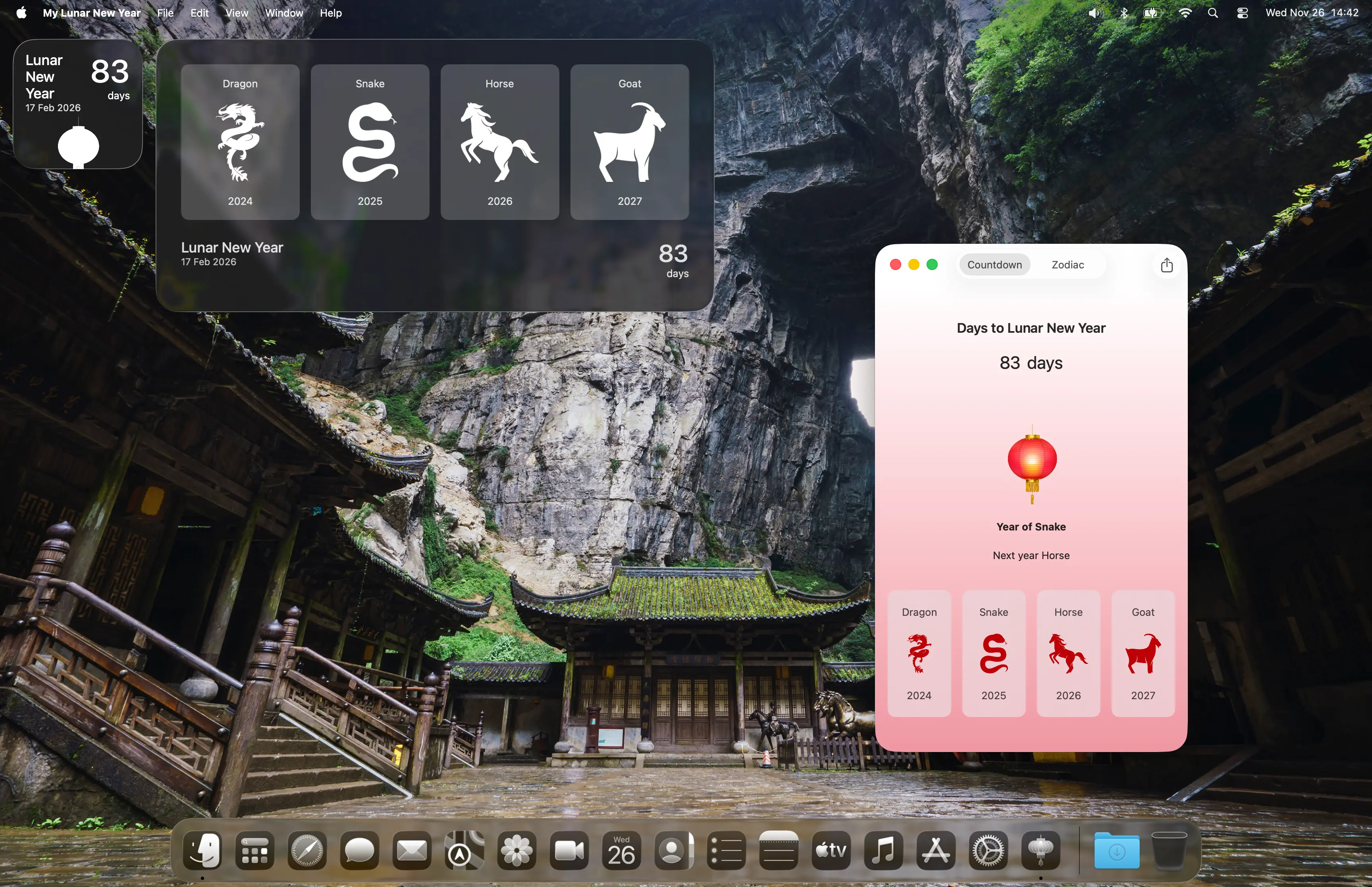Open System Settings from the dock
The width and height of the screenshot is (1372, 887).
(x=988, y=850)
